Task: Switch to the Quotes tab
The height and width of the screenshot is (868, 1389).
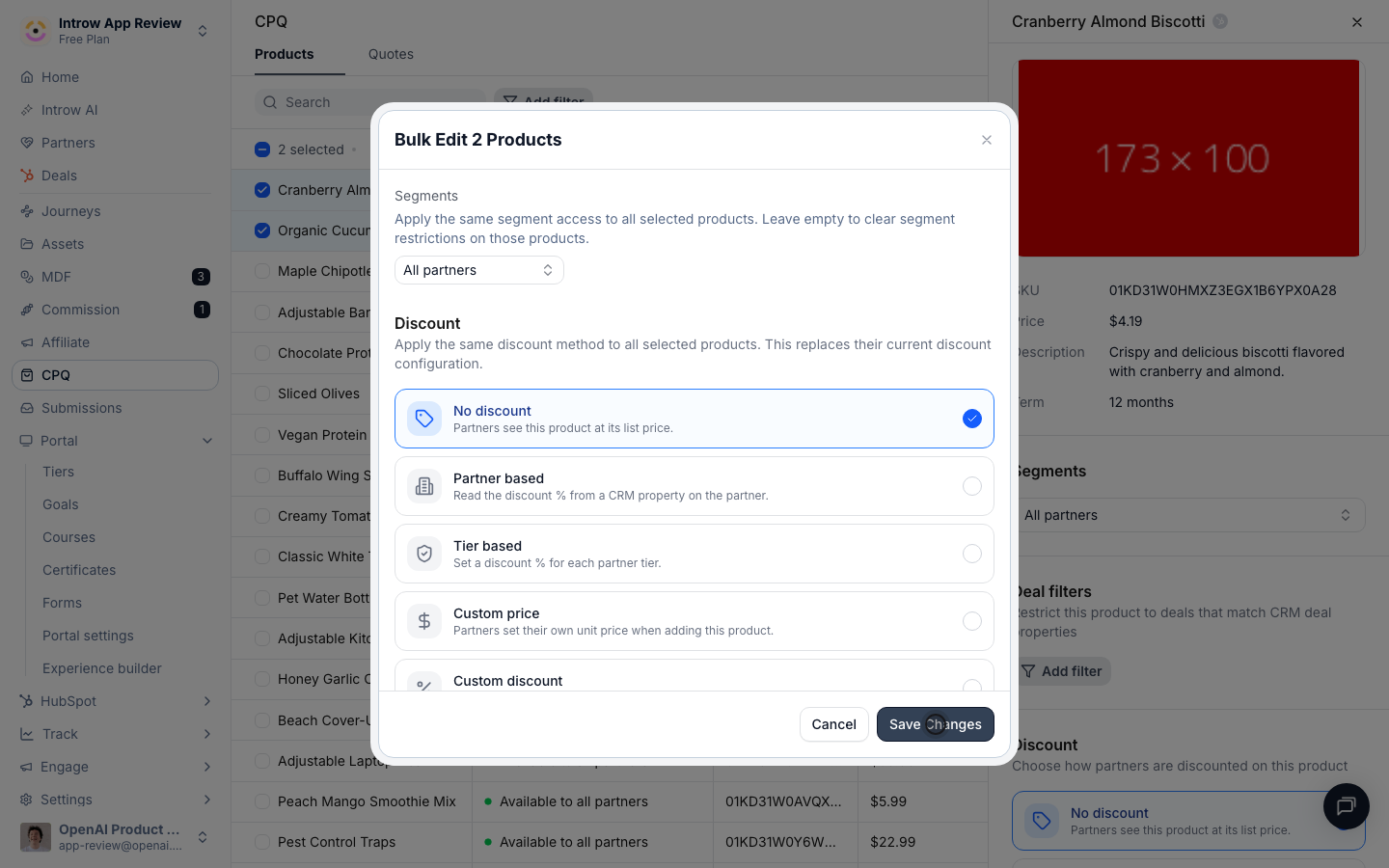Action: pyautogui.click(x=391, y=54)
